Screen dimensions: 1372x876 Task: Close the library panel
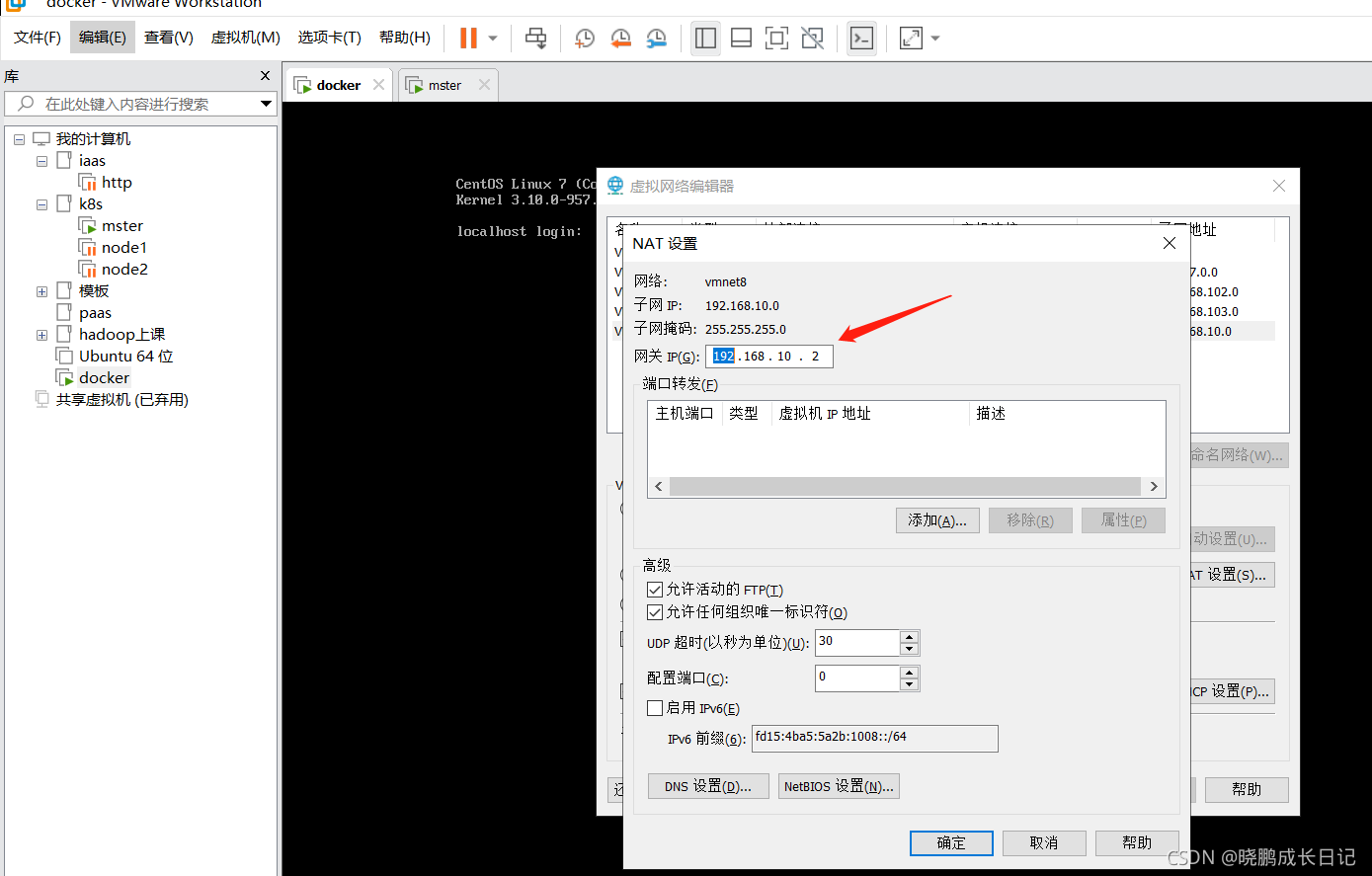click(x=265, y=76)
